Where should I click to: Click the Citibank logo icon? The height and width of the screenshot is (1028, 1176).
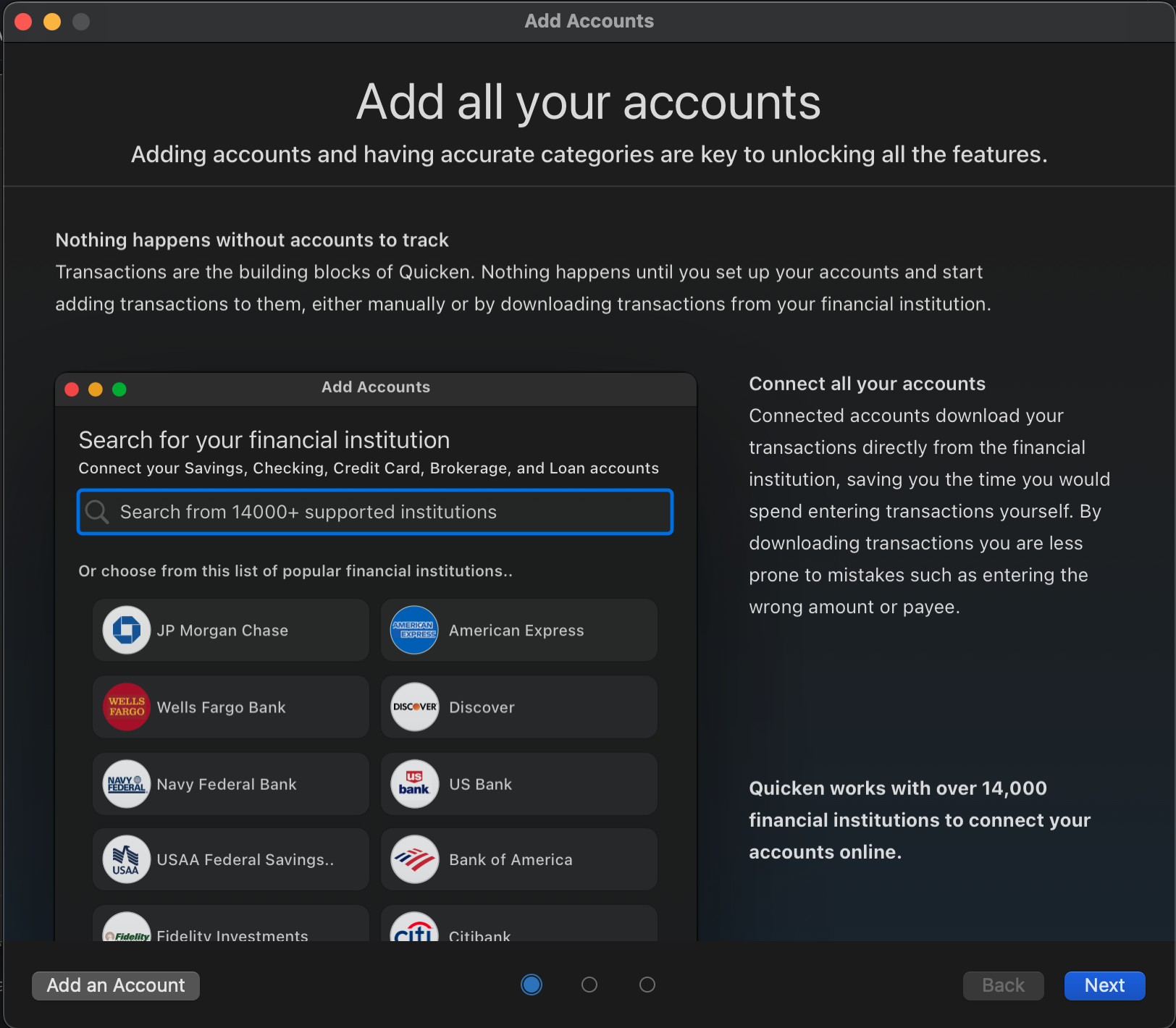point(414,927)
